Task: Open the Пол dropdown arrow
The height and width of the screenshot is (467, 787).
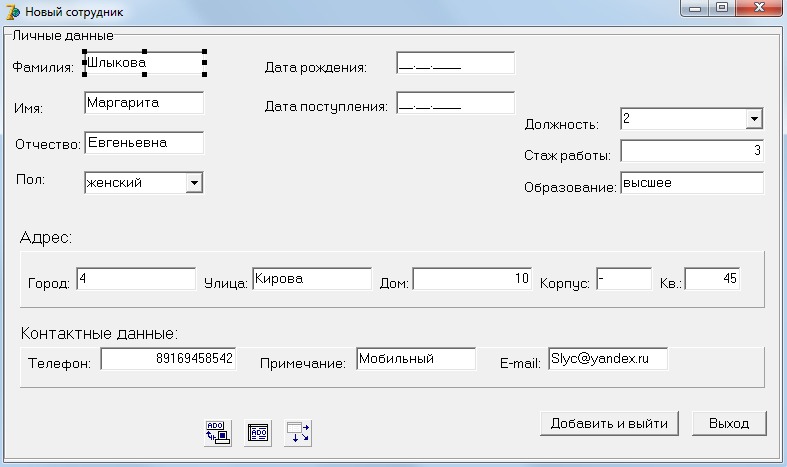Action: point(194,183)
